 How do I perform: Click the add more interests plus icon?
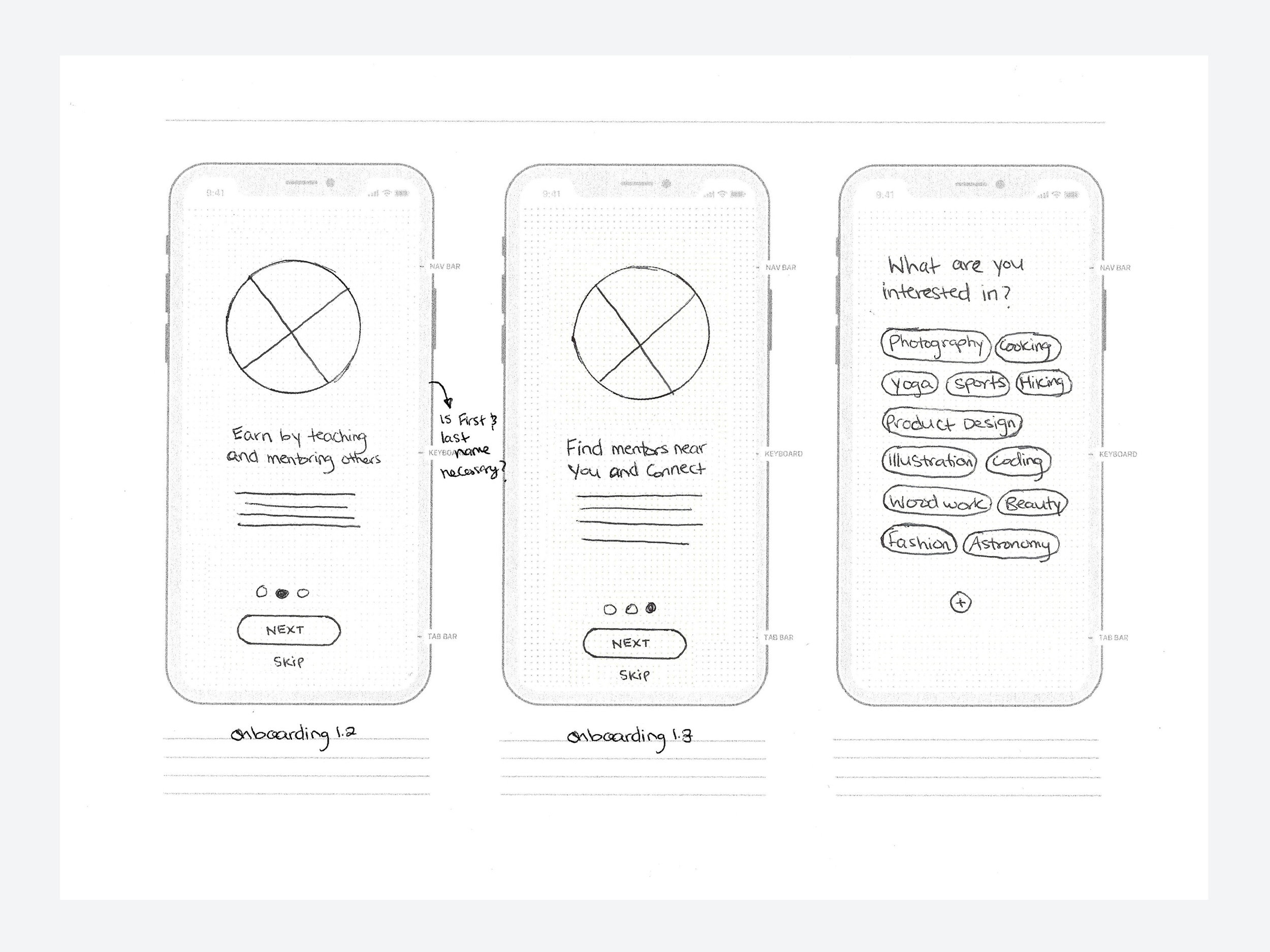click(x=956, y=601)
